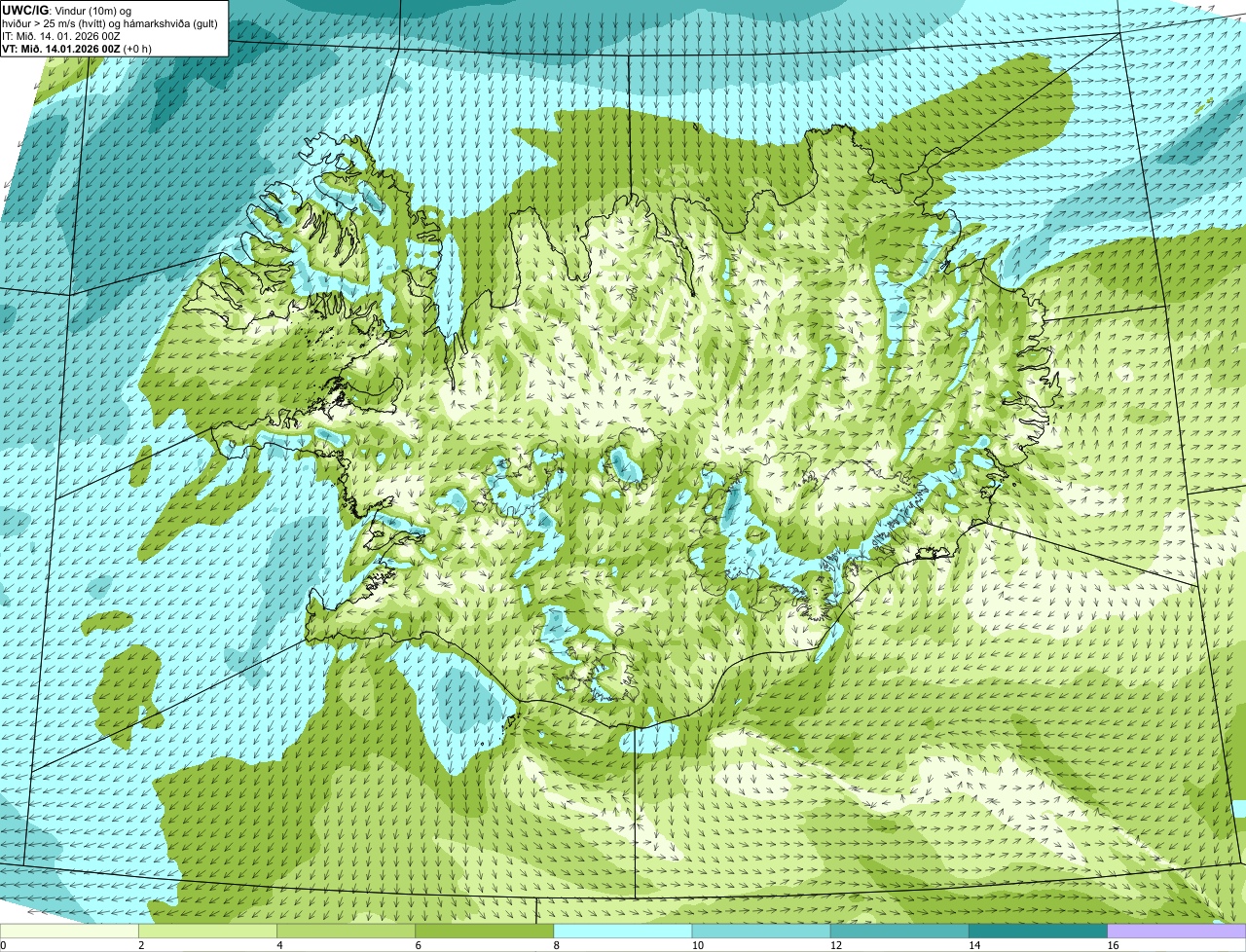Select the 'hviður > 25 m/s' description line
The height and width of the screenshot is (952, 1246).
110,23
